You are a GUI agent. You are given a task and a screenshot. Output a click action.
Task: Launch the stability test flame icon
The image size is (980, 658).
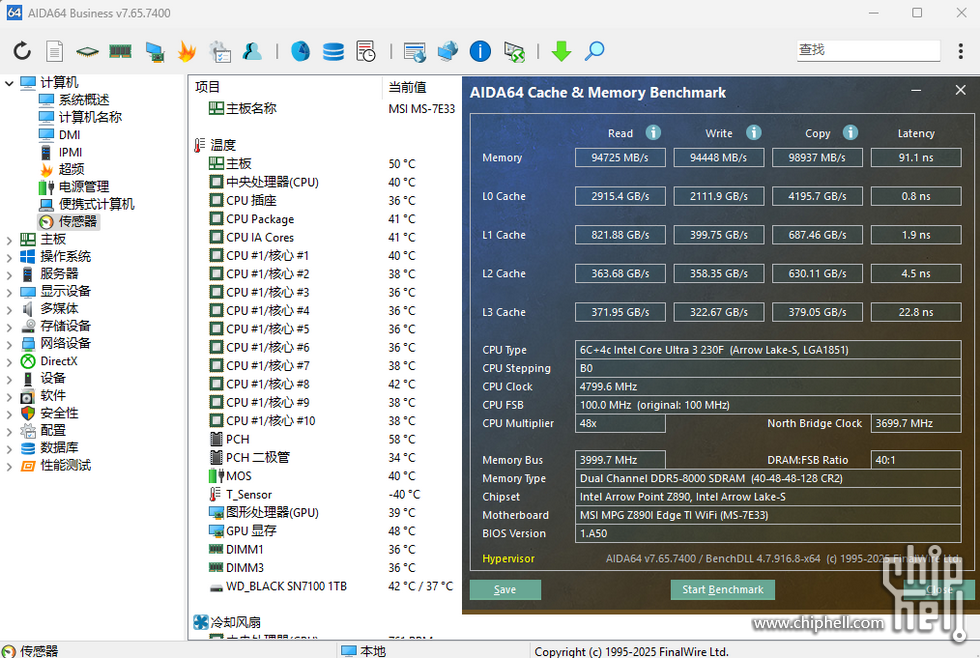click(186, 51)
